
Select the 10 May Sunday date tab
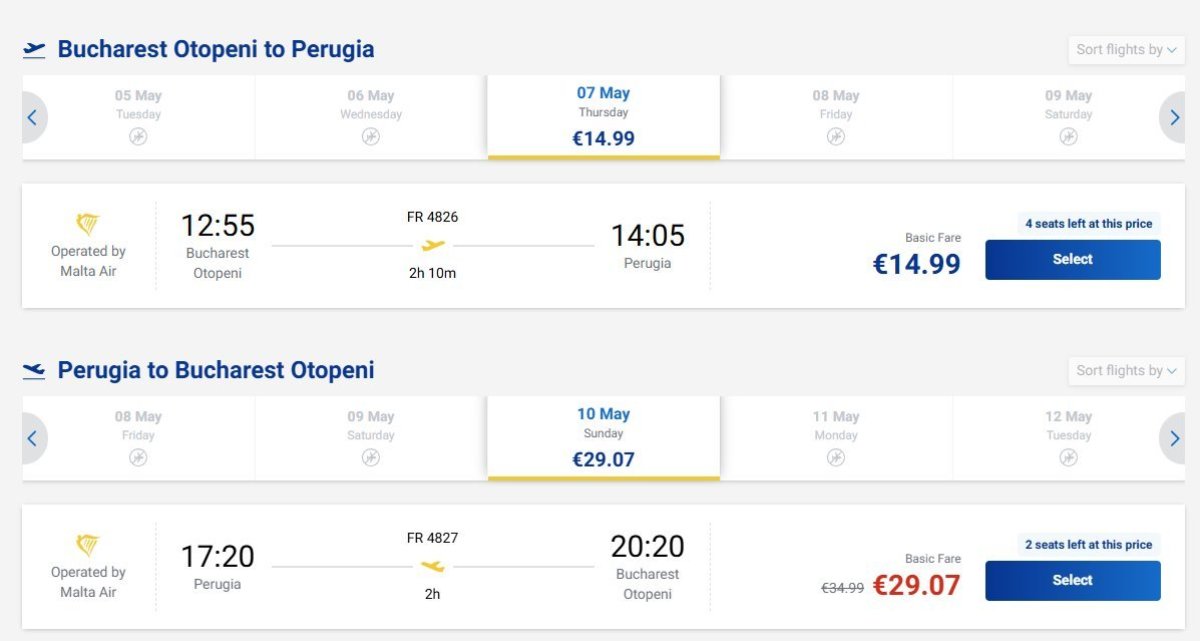(x=603, y=438)
